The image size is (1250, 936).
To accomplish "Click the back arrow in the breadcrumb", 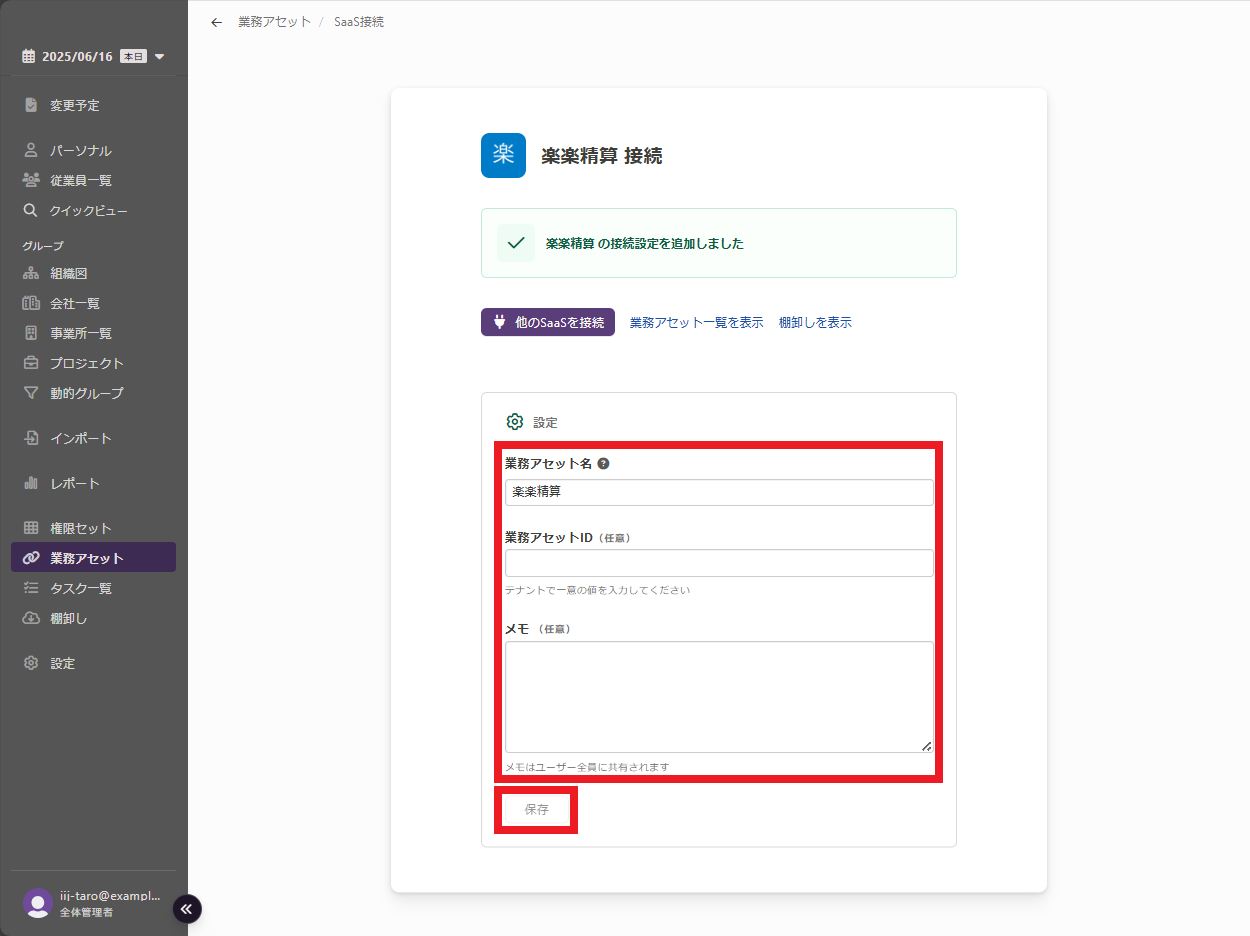I will (x=216, y=22).
